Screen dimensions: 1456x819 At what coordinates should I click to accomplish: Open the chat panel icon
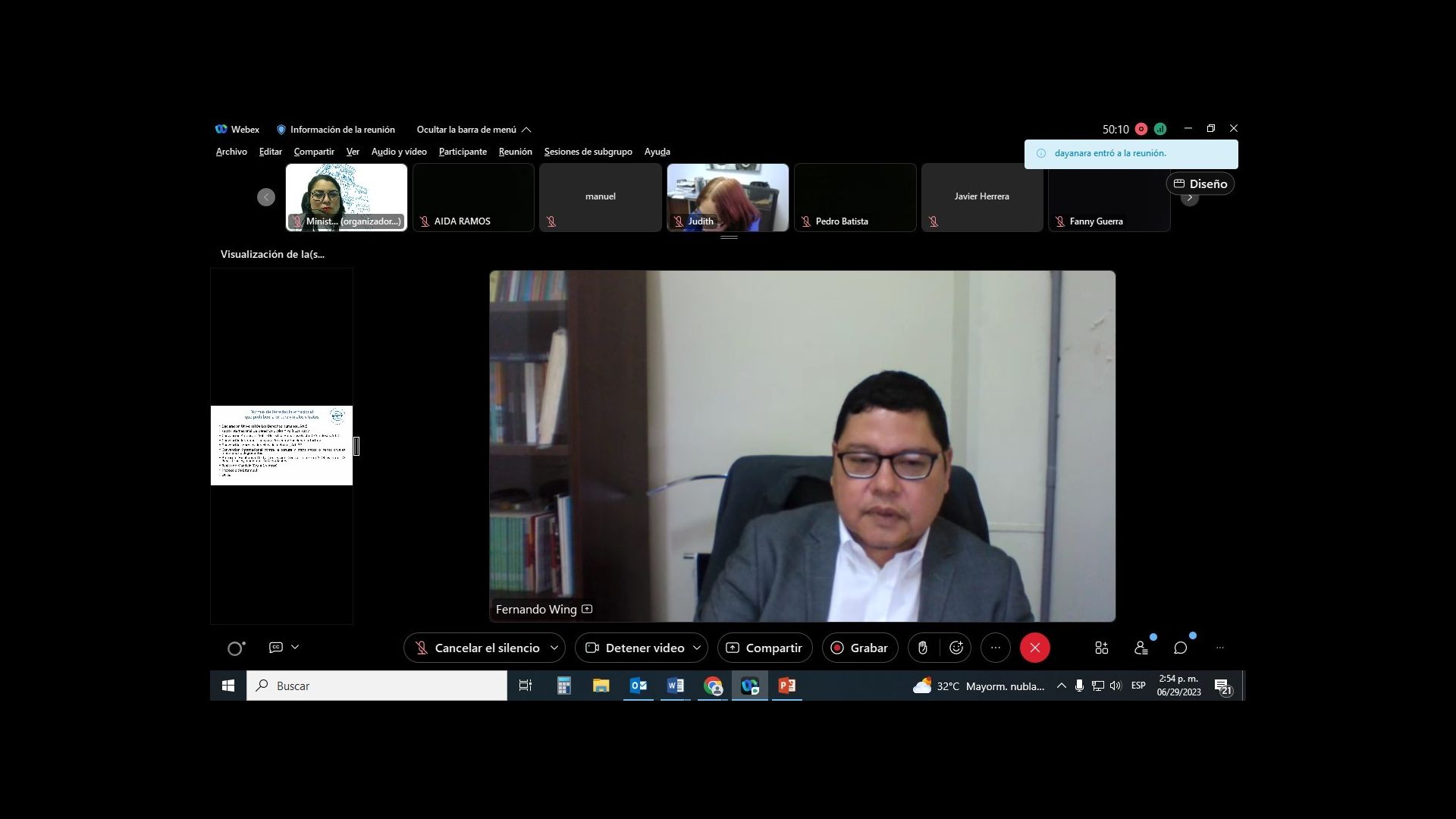[x=1180, y=648]
